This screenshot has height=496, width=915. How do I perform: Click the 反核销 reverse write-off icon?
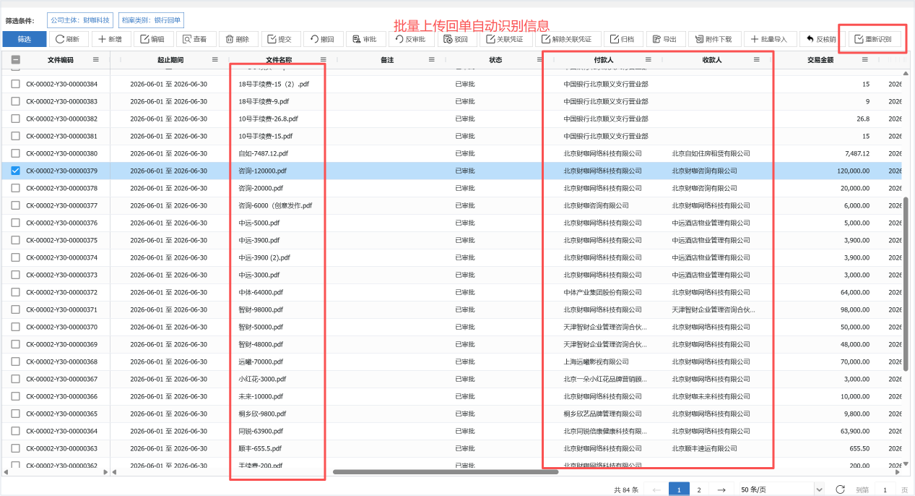point(810,39)
